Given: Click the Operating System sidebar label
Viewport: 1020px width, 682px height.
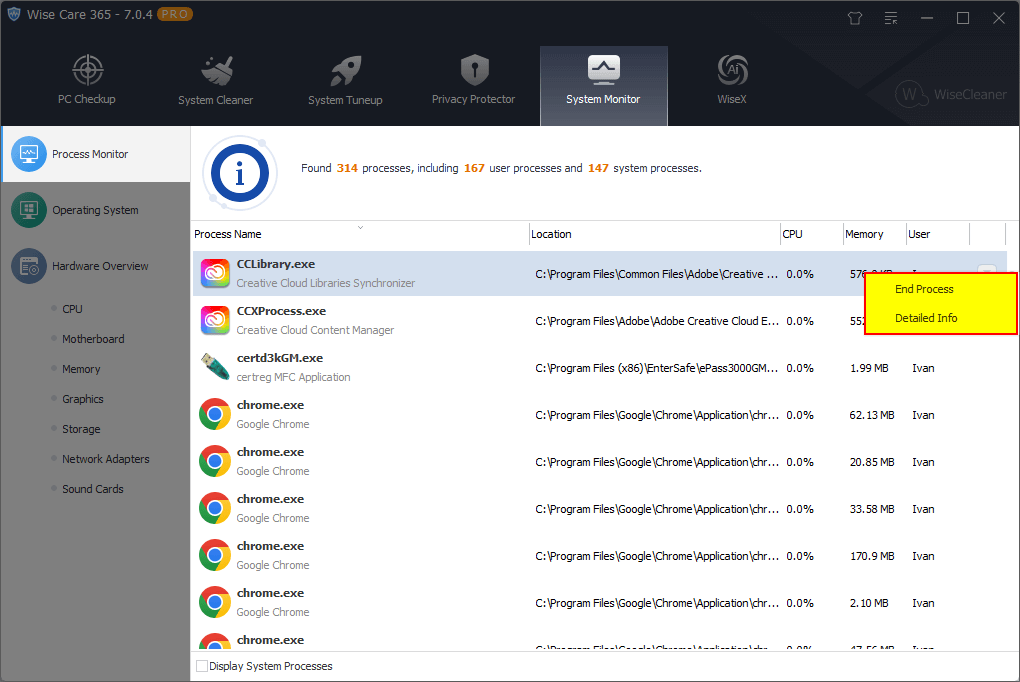Looking at the screenshot, I should 95,210.
